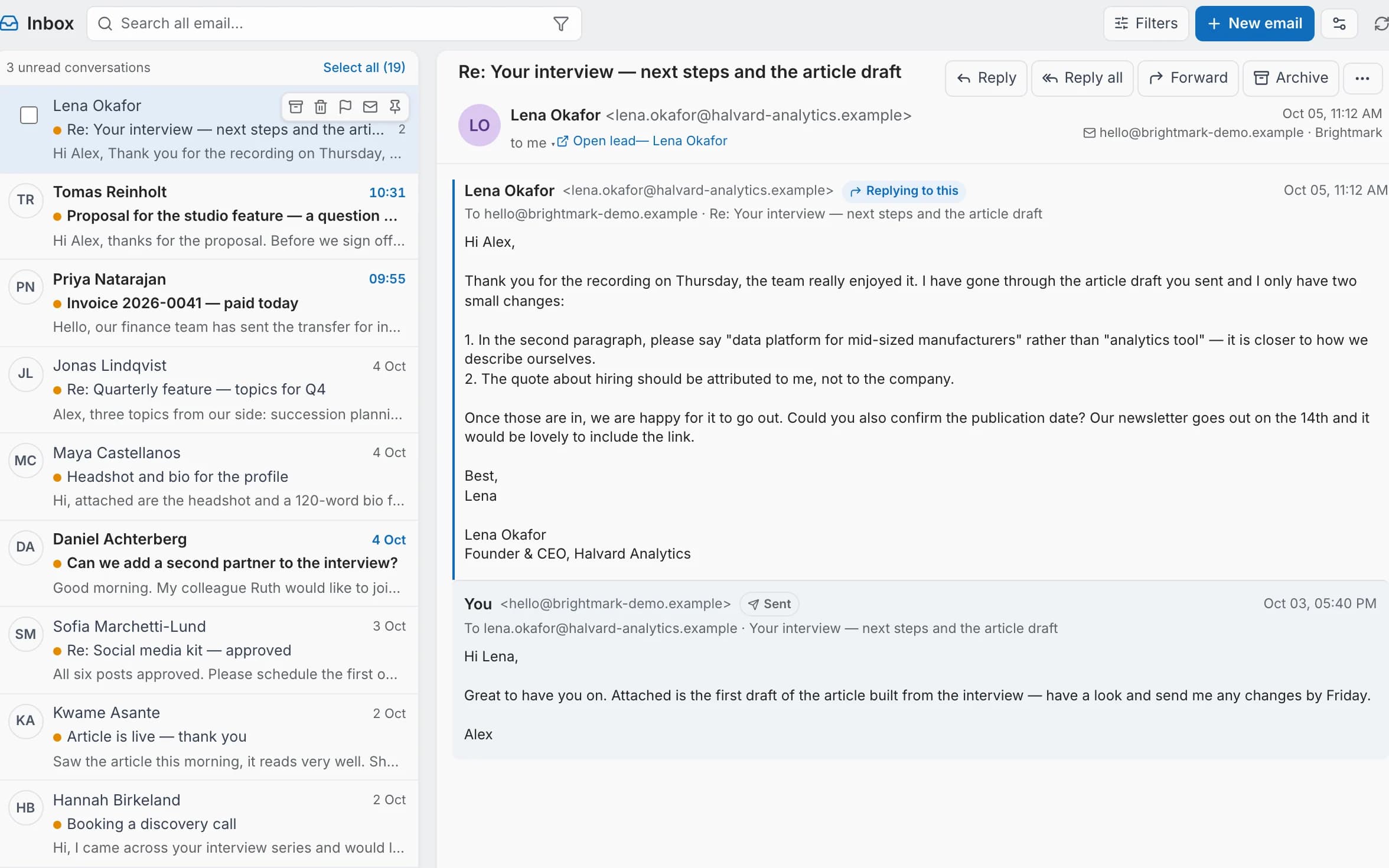Open Kwame Asante's 'Article is live' email
The width and height of the screenshot is (1389, 868).
(x=209, y=737)
